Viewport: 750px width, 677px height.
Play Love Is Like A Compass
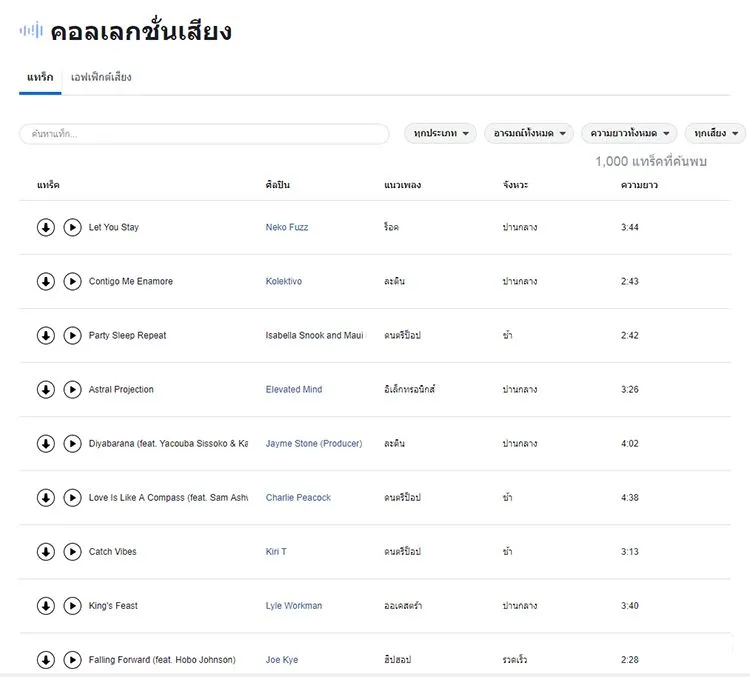72,498
